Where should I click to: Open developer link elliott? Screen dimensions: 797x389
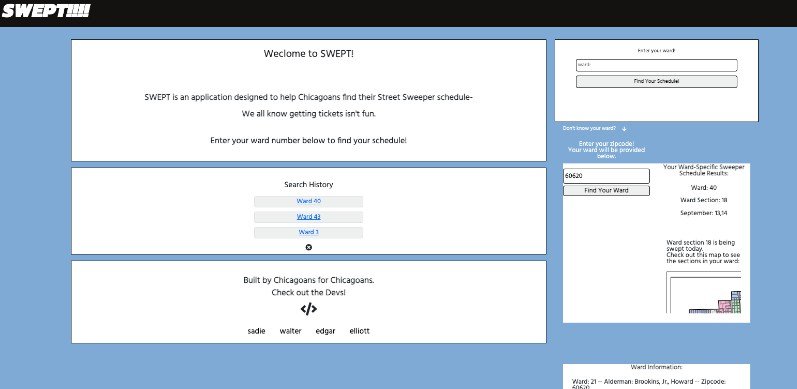[359, 331]
